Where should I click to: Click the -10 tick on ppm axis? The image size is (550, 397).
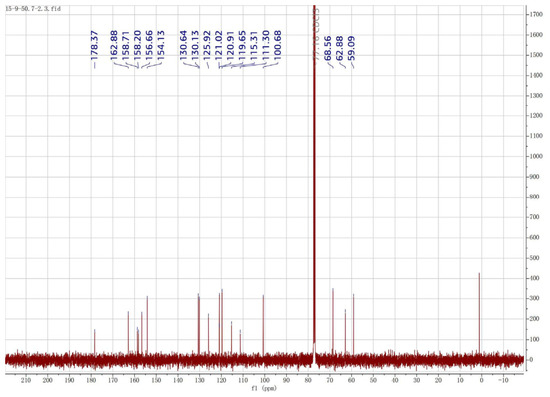click(x=503, y=381)
